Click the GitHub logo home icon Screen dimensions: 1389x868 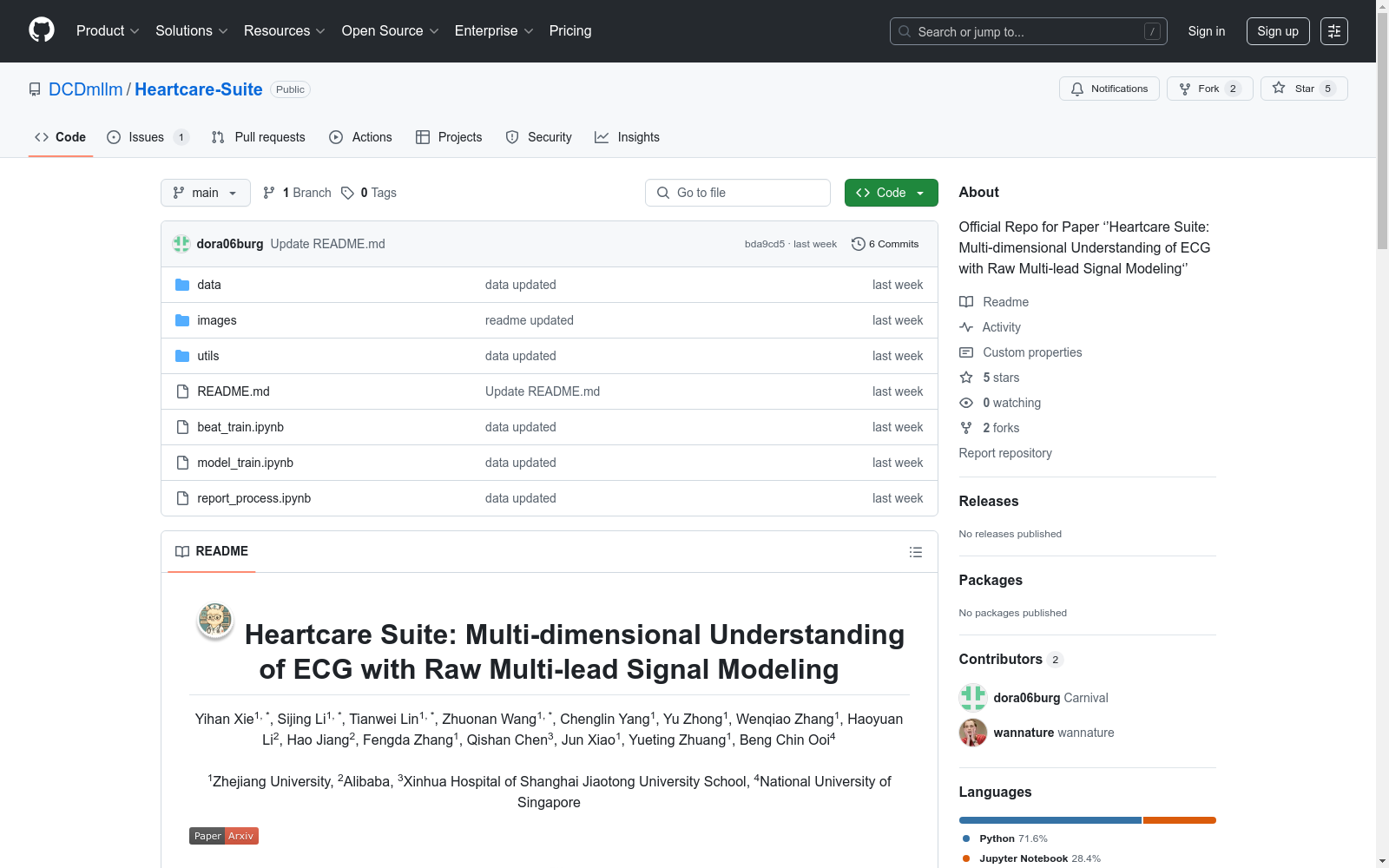42,30
